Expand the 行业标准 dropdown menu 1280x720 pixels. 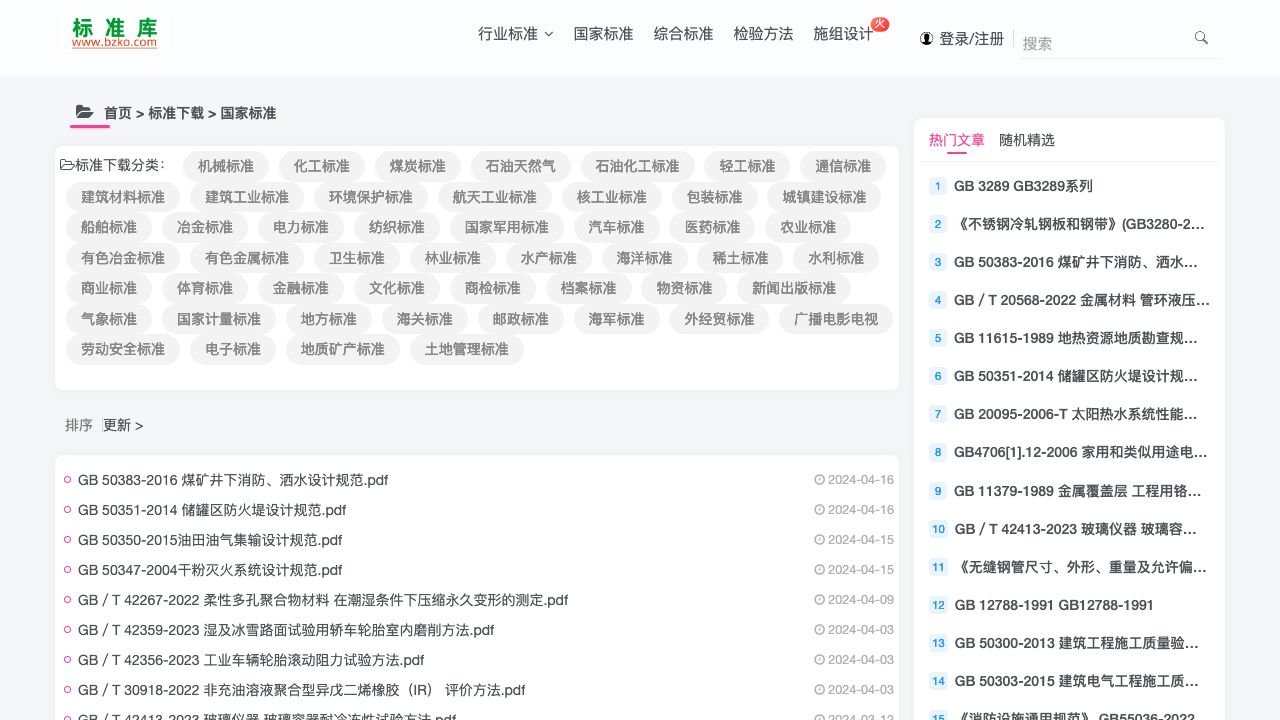515,34
